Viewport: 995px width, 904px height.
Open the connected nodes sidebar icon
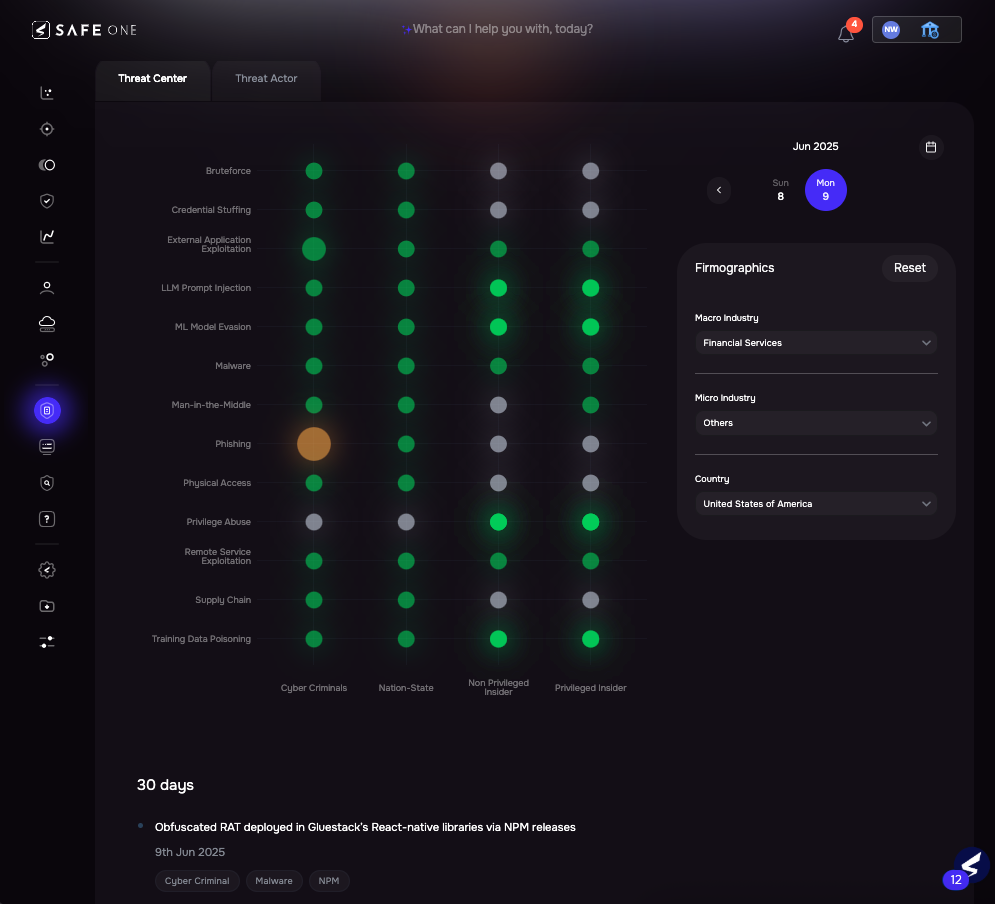[x=47, y=360]
